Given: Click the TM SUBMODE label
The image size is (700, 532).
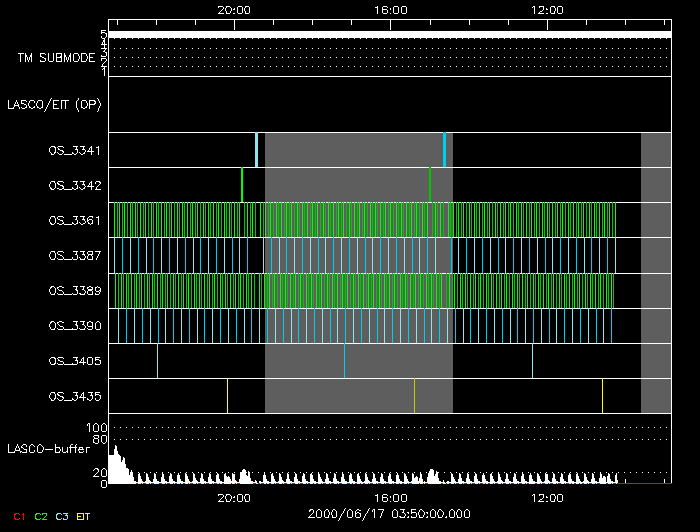Looking at the screenshot, I should tap(56, 58).
